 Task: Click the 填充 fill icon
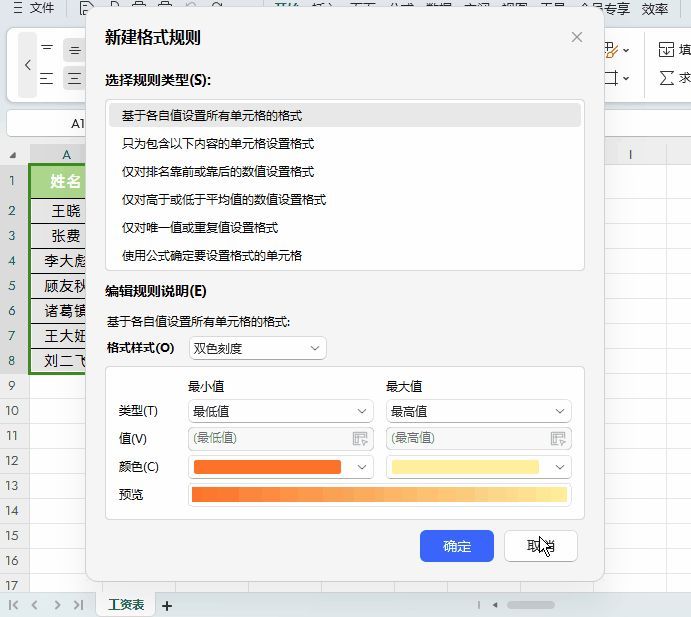[x=666, y=49]
